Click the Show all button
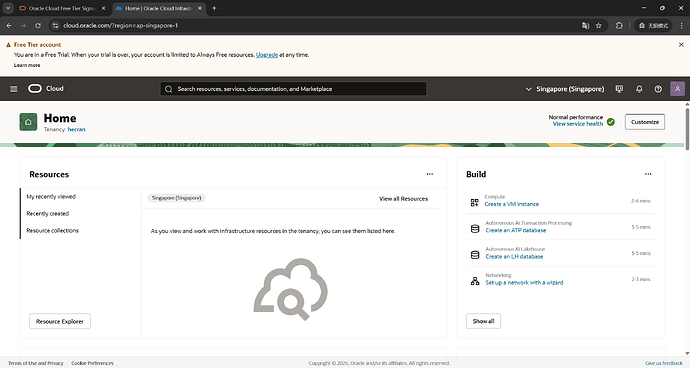The image size is (690, 368). click(x=483, y=321)
